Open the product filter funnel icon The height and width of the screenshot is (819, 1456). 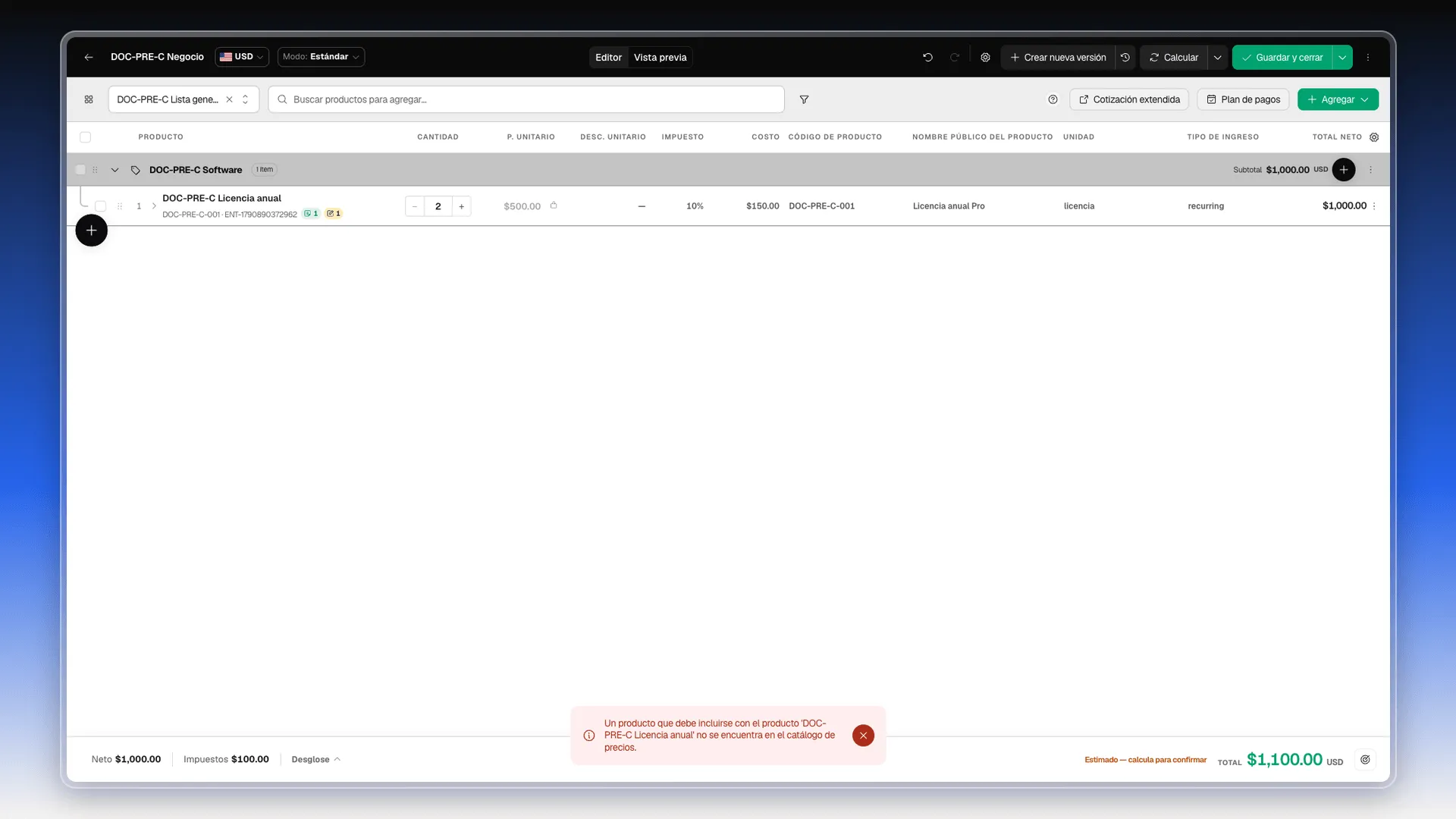coord(804,99)
